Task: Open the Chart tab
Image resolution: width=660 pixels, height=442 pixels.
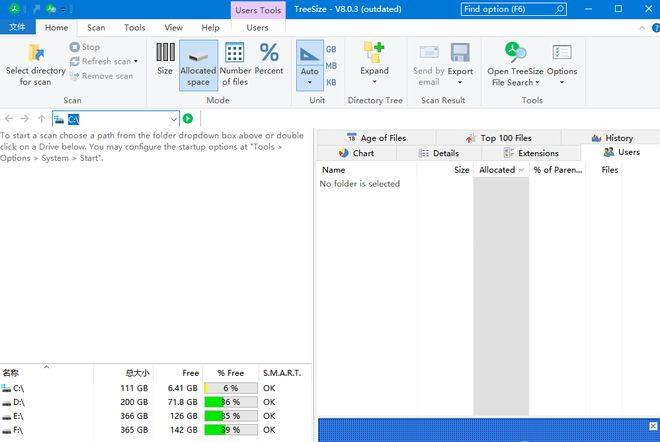Action: [x=356, y=153]
